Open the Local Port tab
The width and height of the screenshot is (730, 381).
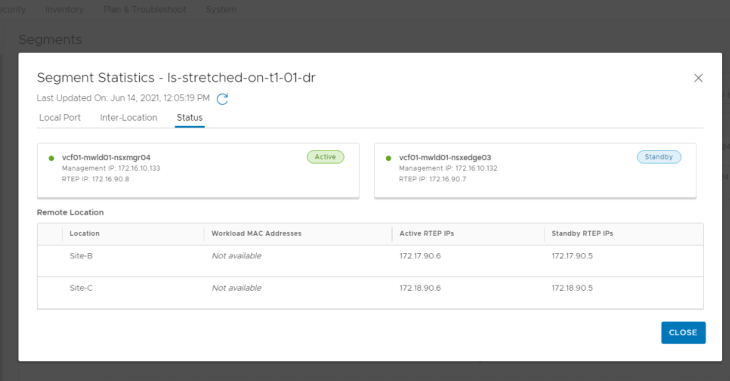pos(60,118)
